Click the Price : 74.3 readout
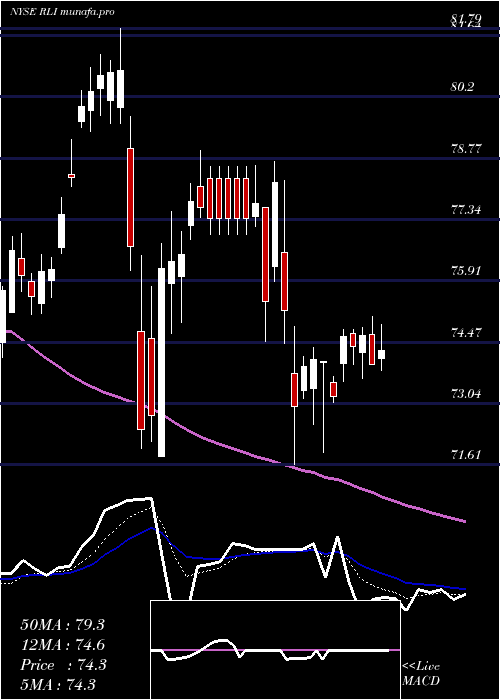 pos(63,665)
